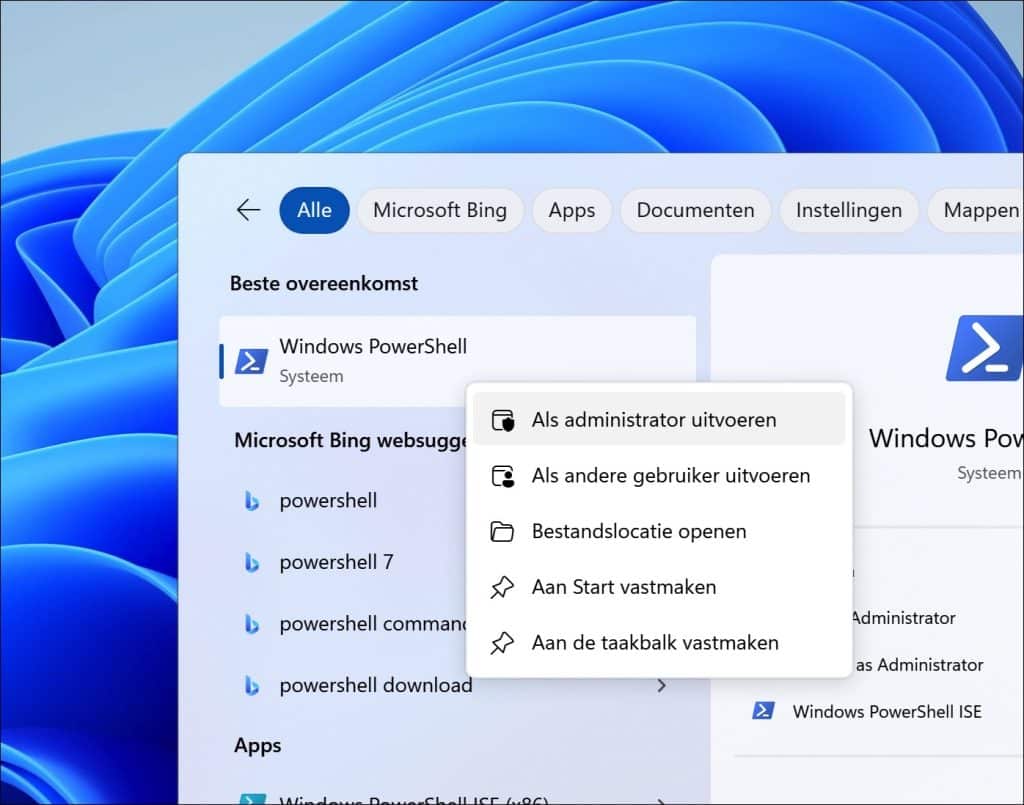Switch to the Instellingen filter

pos(848,210)
